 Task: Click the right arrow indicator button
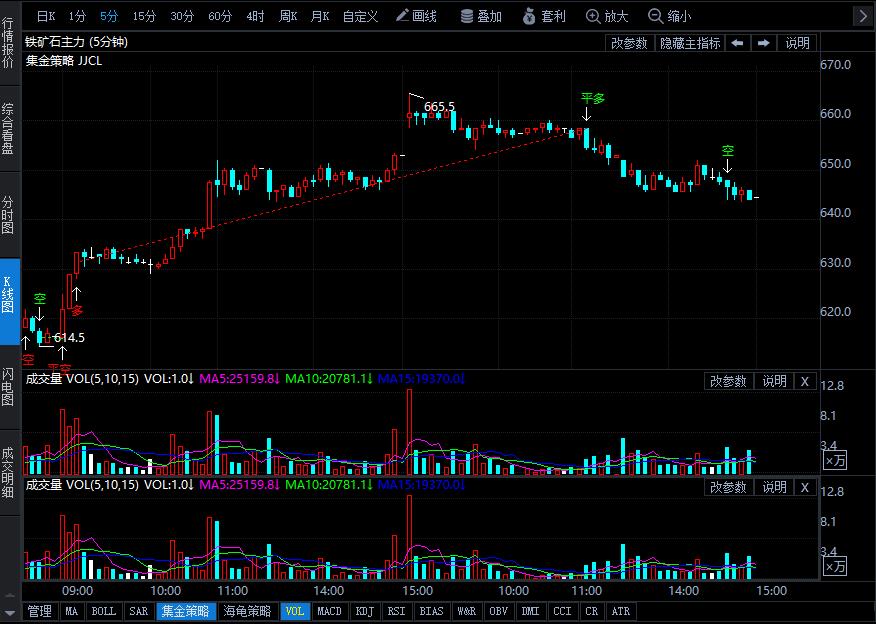point(764,43)
